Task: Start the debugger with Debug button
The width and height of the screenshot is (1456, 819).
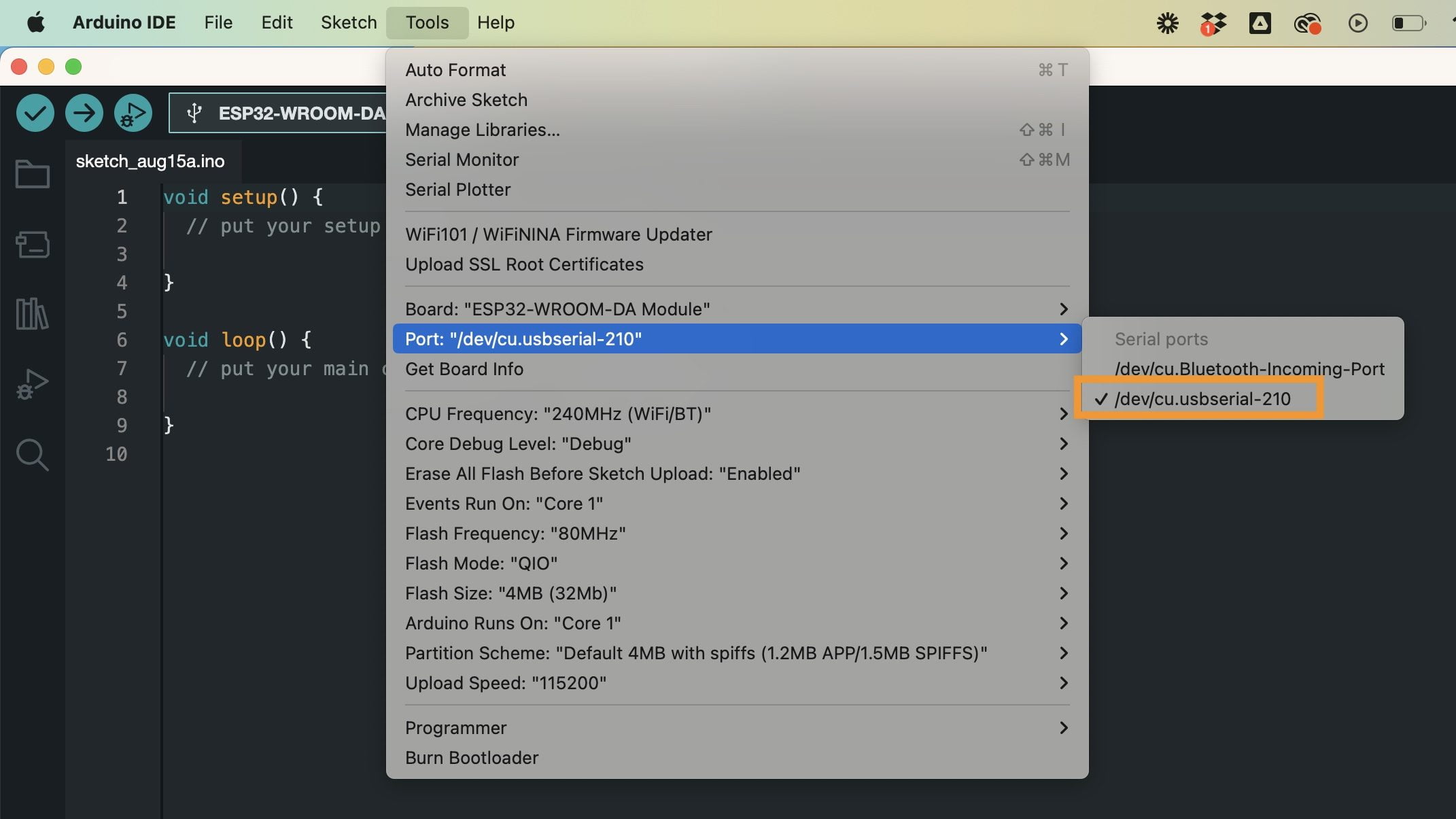Action: tap(133, 113)
